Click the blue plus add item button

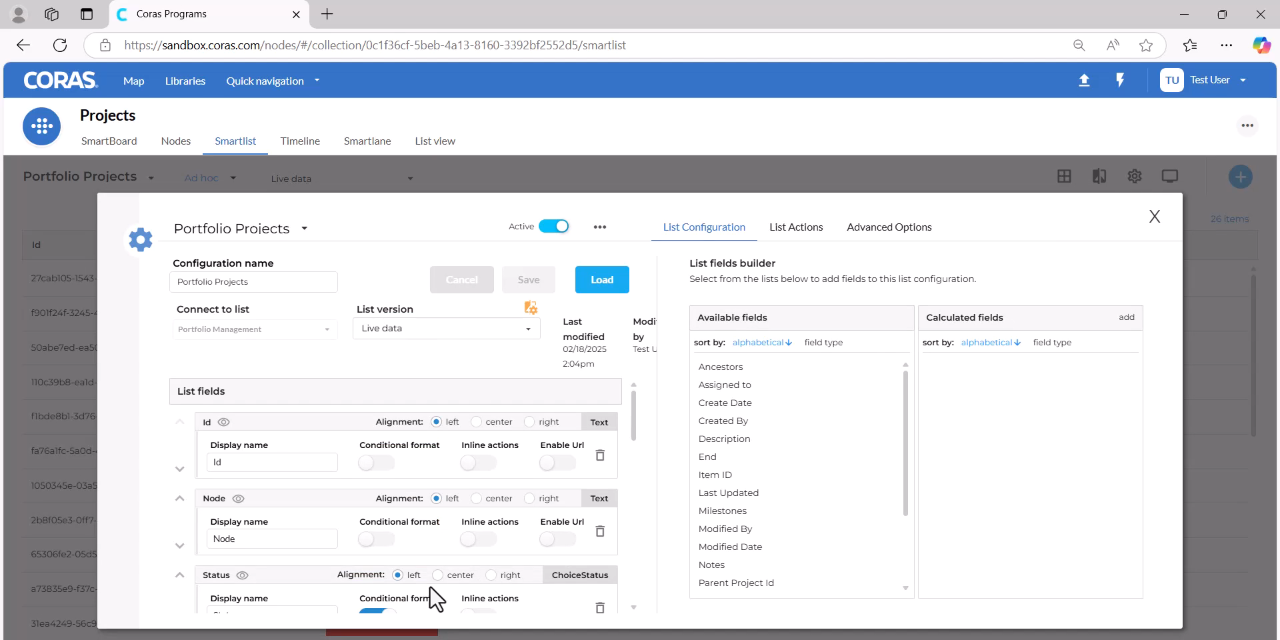pyautogui.click(x=1240, y=177)
